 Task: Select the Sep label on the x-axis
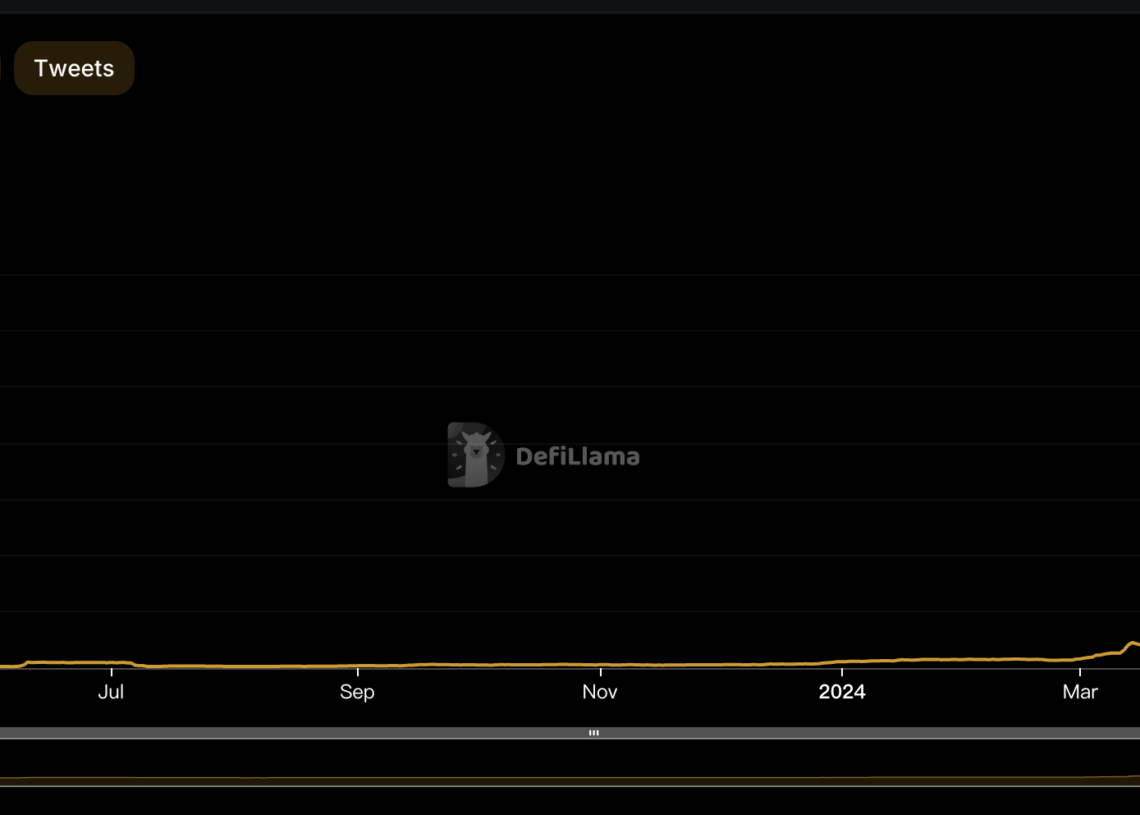(357, 691)
